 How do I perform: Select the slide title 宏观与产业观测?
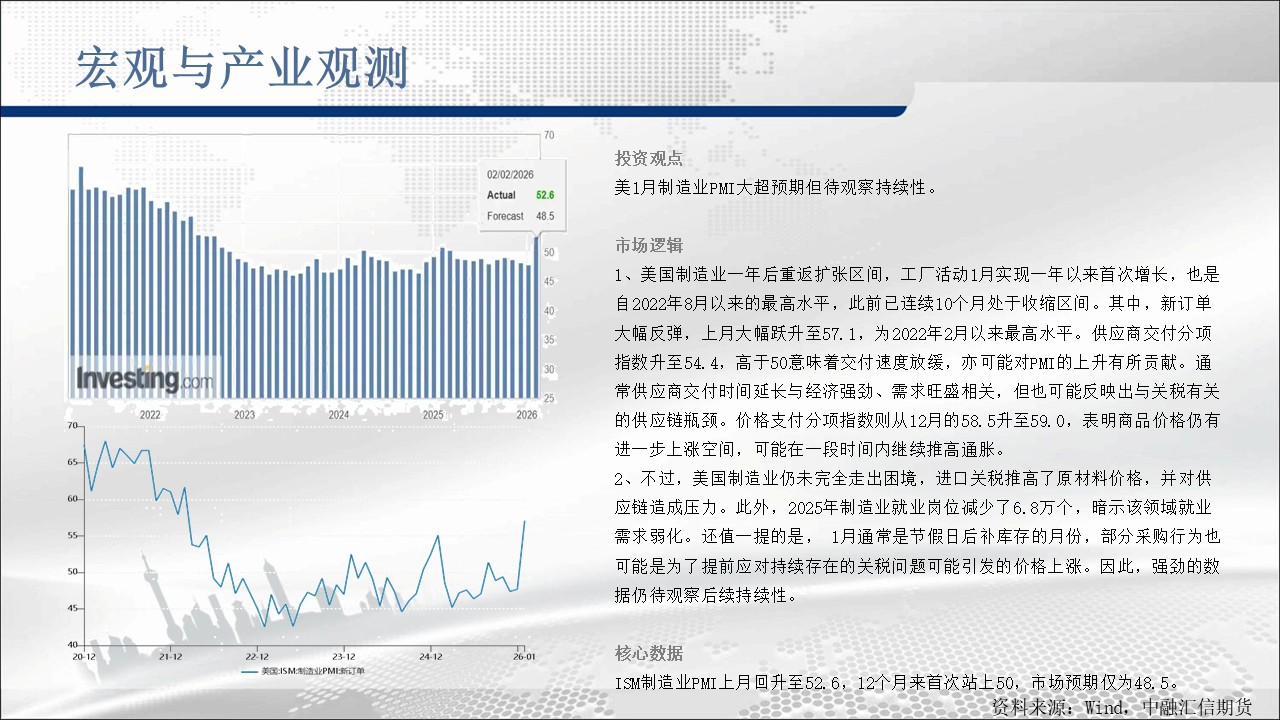[x=242, y=69]
